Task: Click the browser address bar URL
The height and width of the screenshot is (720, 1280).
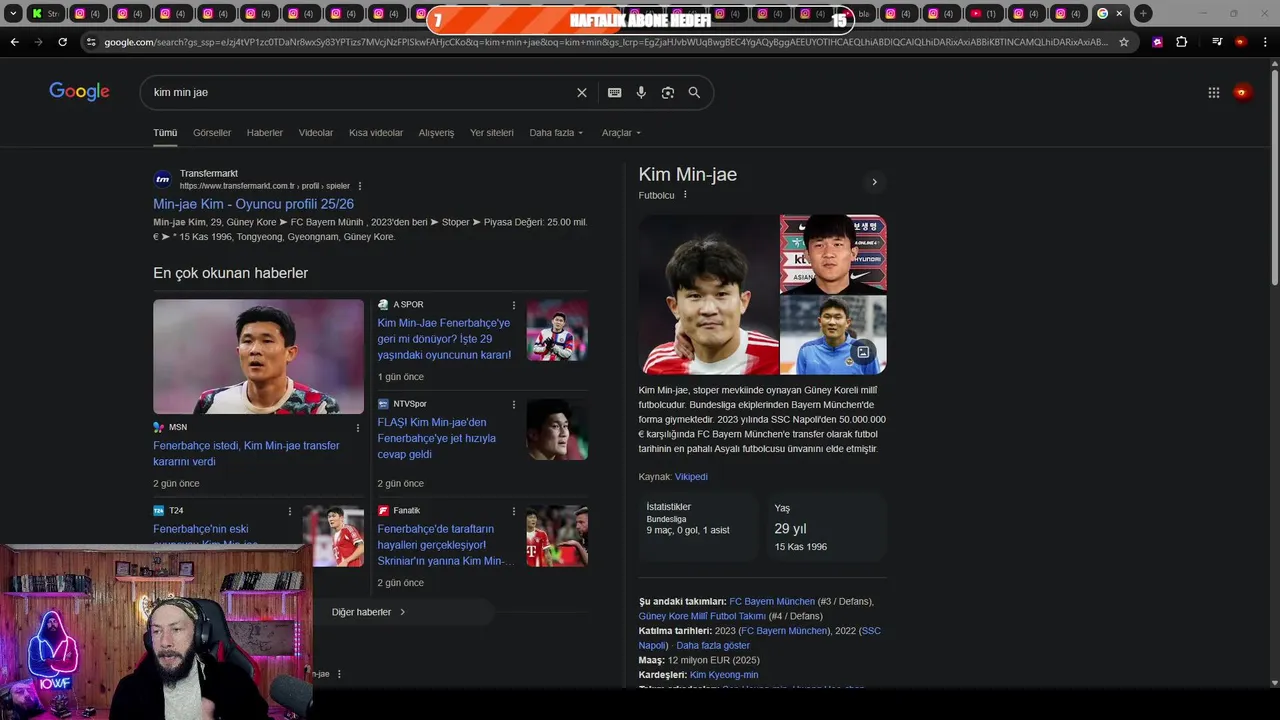Action: pos(605,42)
